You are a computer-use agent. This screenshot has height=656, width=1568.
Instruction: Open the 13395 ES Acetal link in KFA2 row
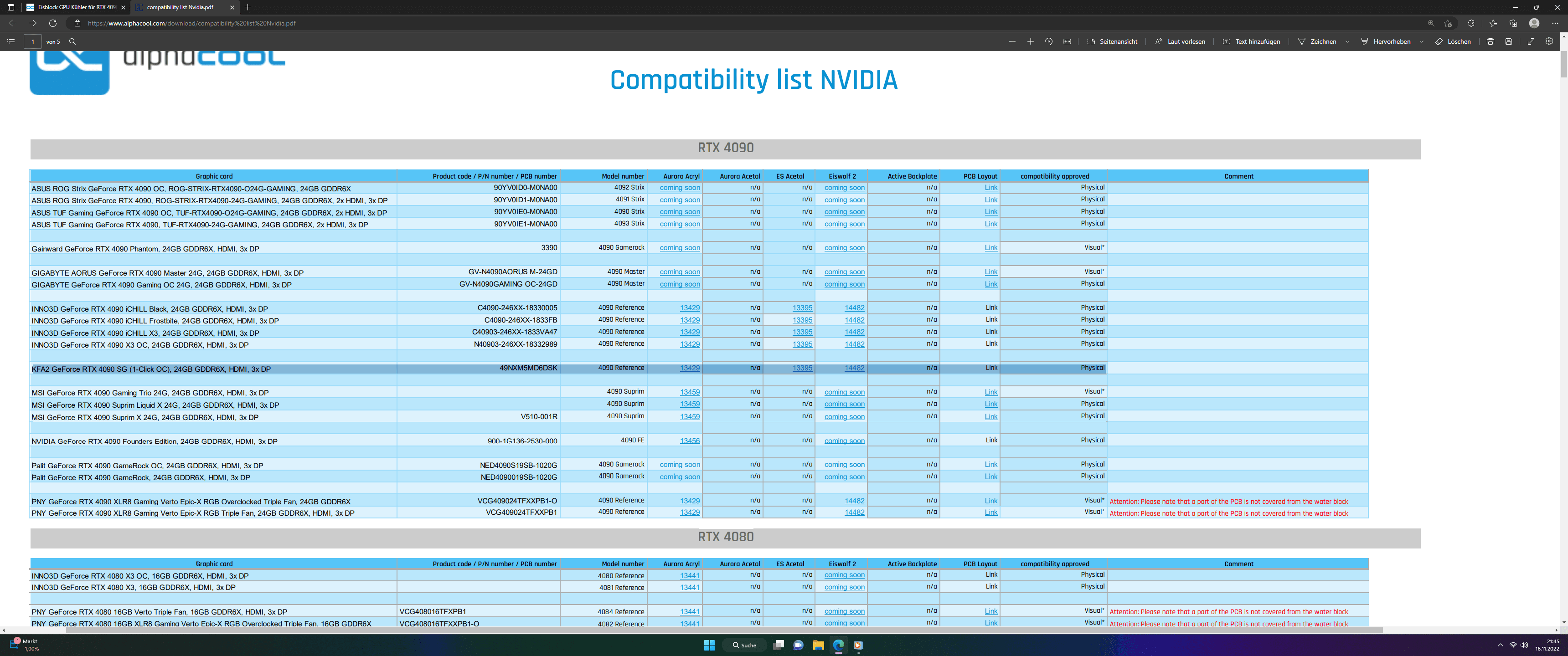[x=802, y=368]
